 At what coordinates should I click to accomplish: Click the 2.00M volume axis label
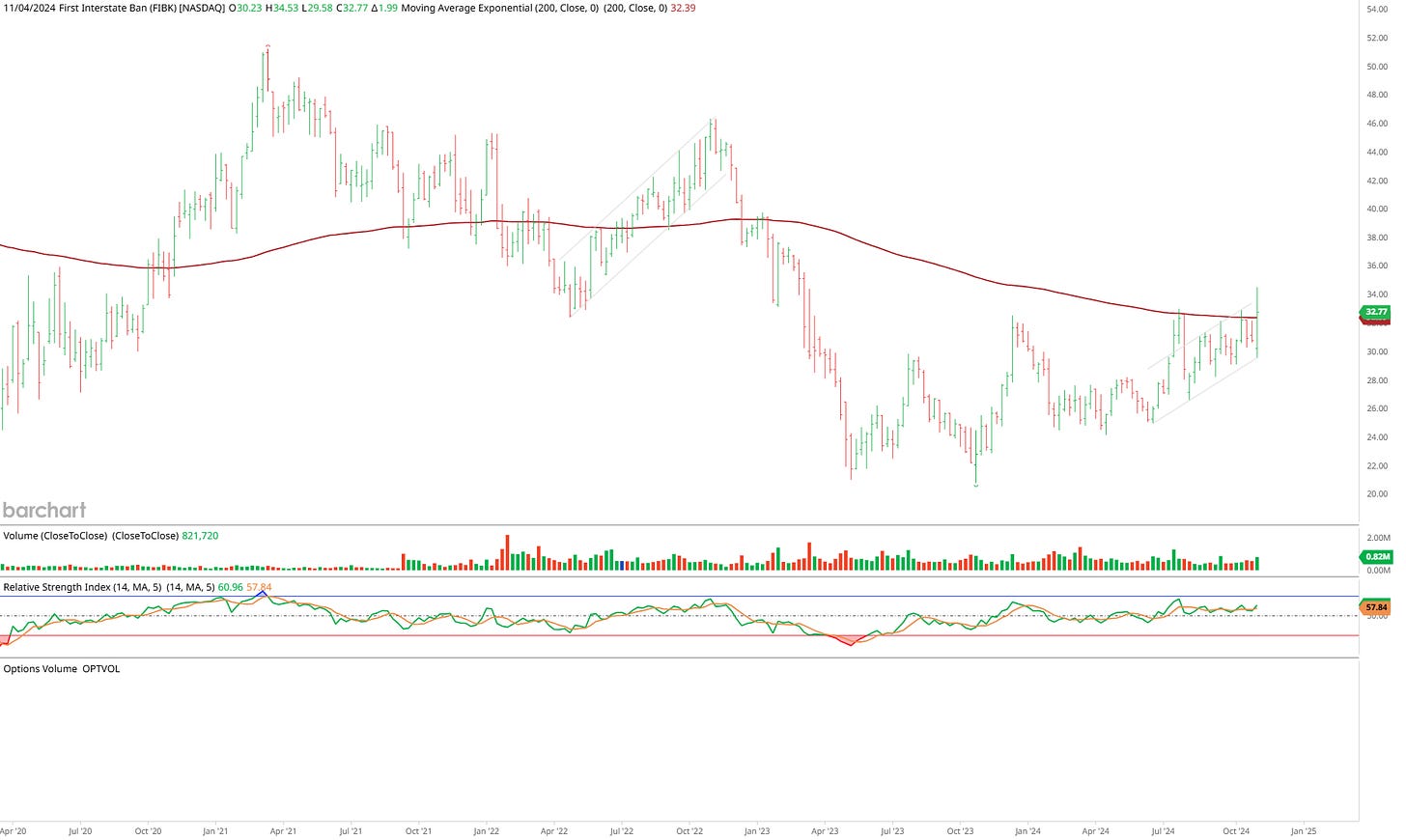(x=1378, y=538)
